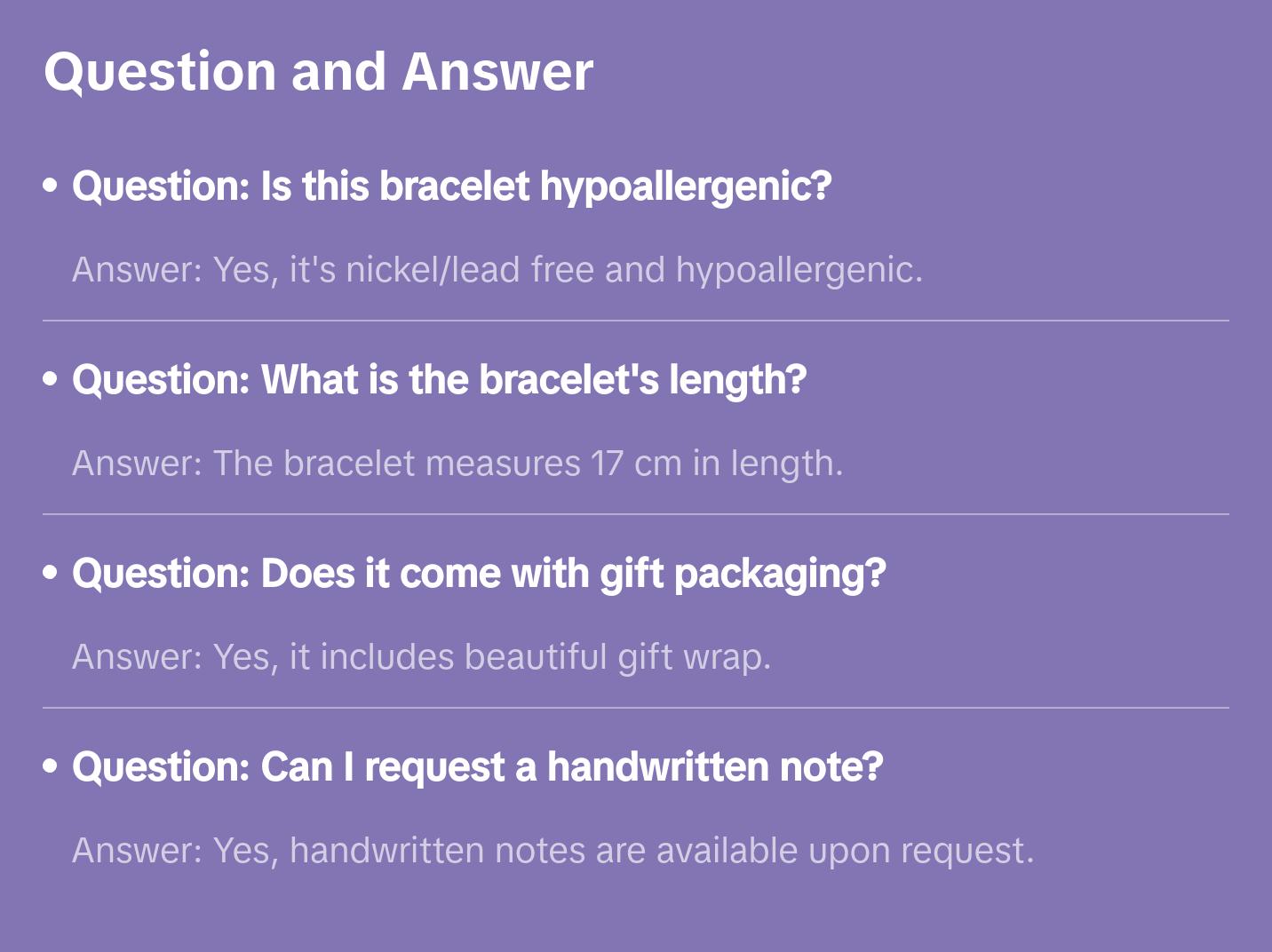The height and width of the screenshot is (952, 1272).
Task: Click the divider line below the gift wrap answer
Action: pyautogui.click(x=636, y=708)
